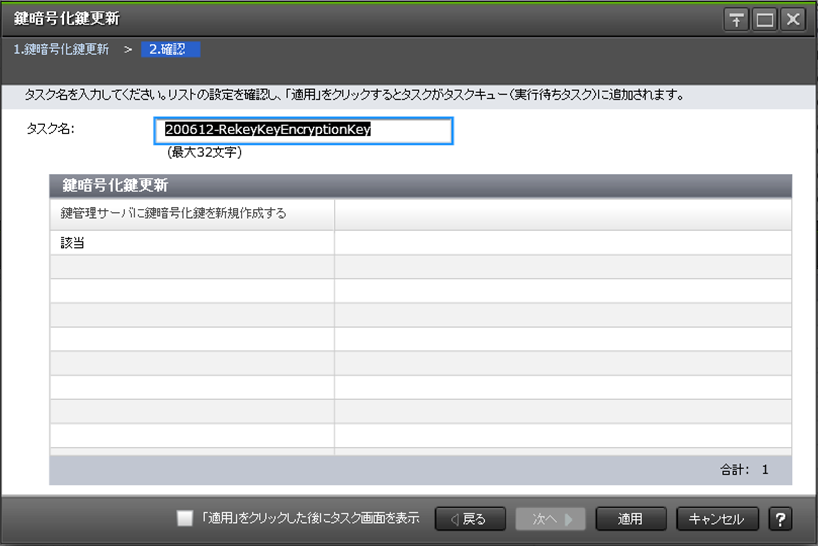Click the タスク名 input field

[x=303, y=130]
